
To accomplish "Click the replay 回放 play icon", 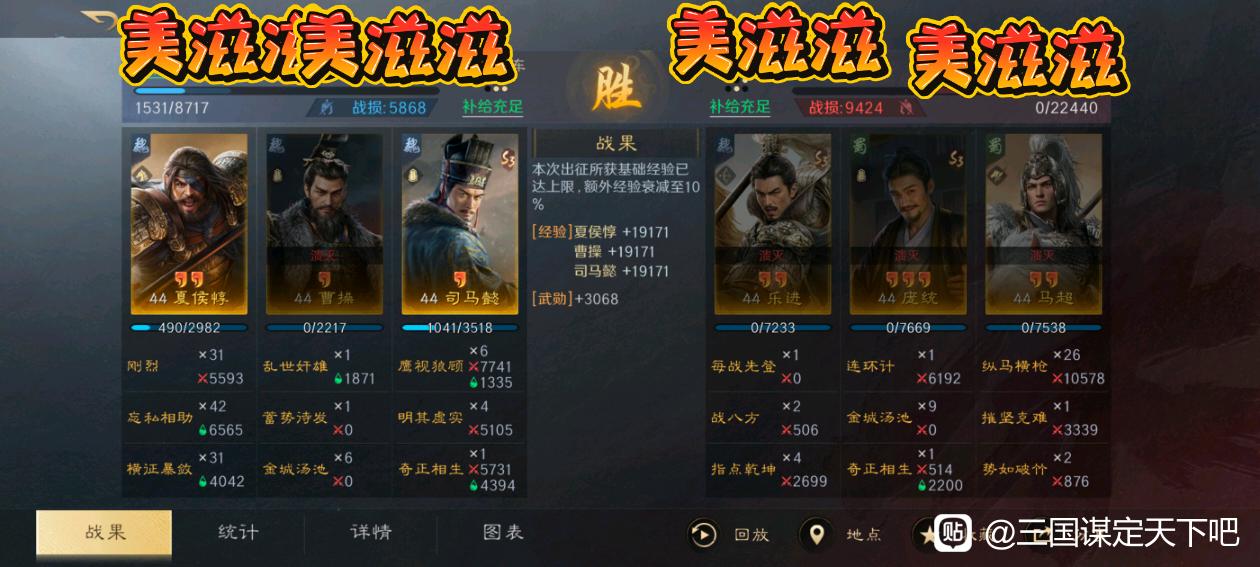I will pyautogui.click(x=703, y=534).
